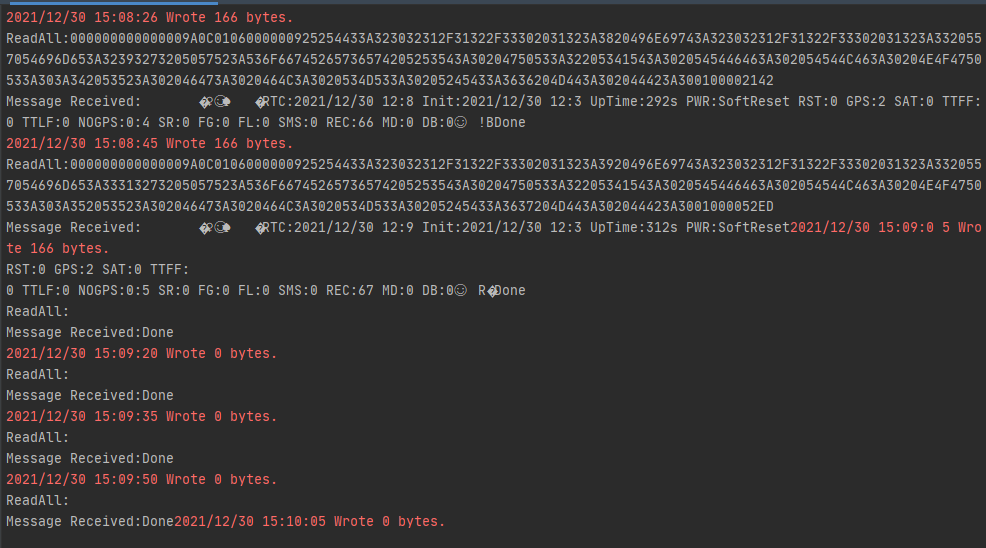The height and width of the screenshot is (548, 986).
Task: Click the wrapped red 'te 166 bytes.' line
Action: click(x=58, y=248)
